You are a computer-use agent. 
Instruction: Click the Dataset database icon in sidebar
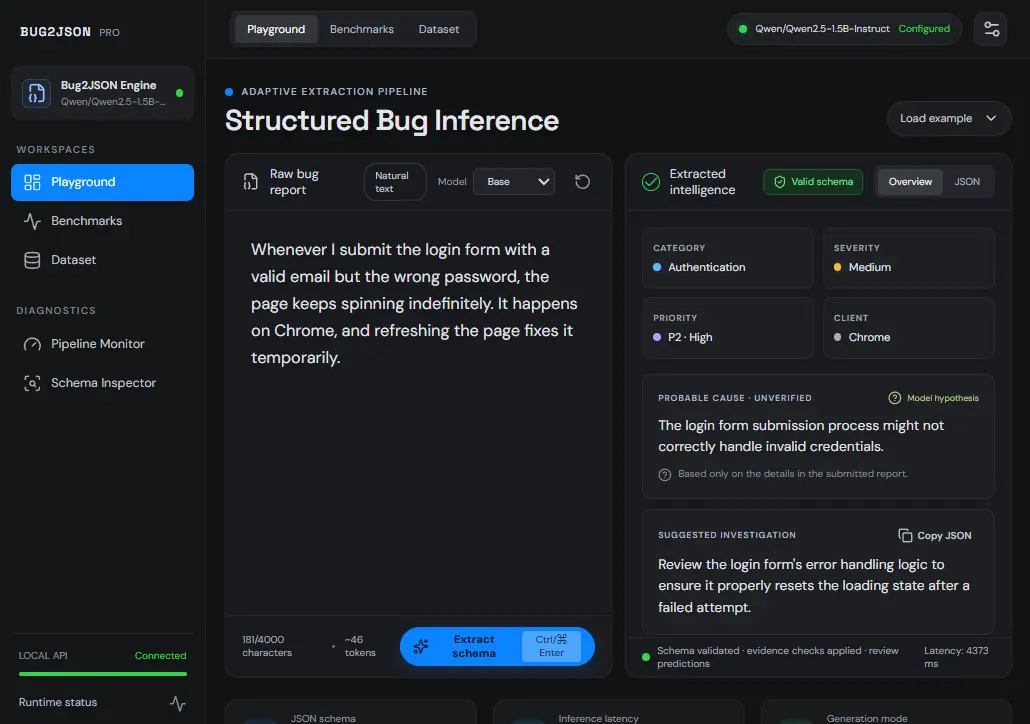pos(32,260)
